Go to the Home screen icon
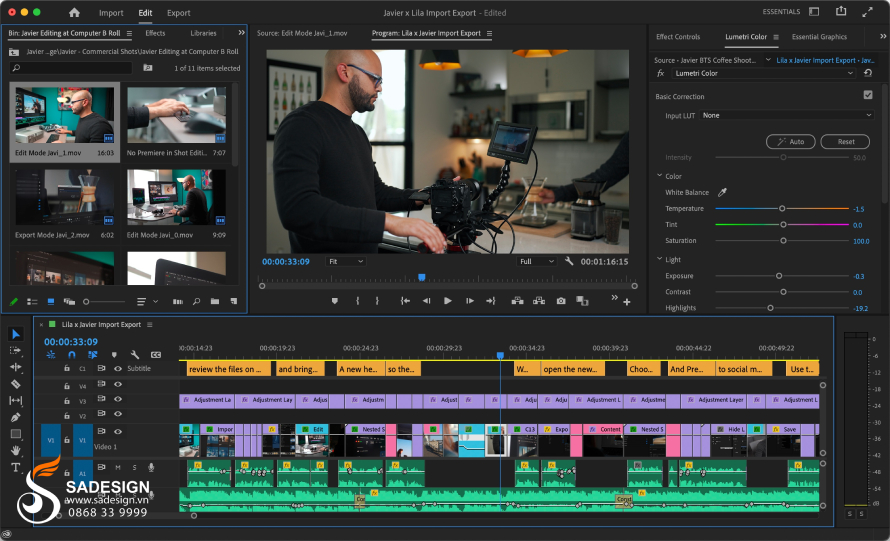 (x=74, y=12)
